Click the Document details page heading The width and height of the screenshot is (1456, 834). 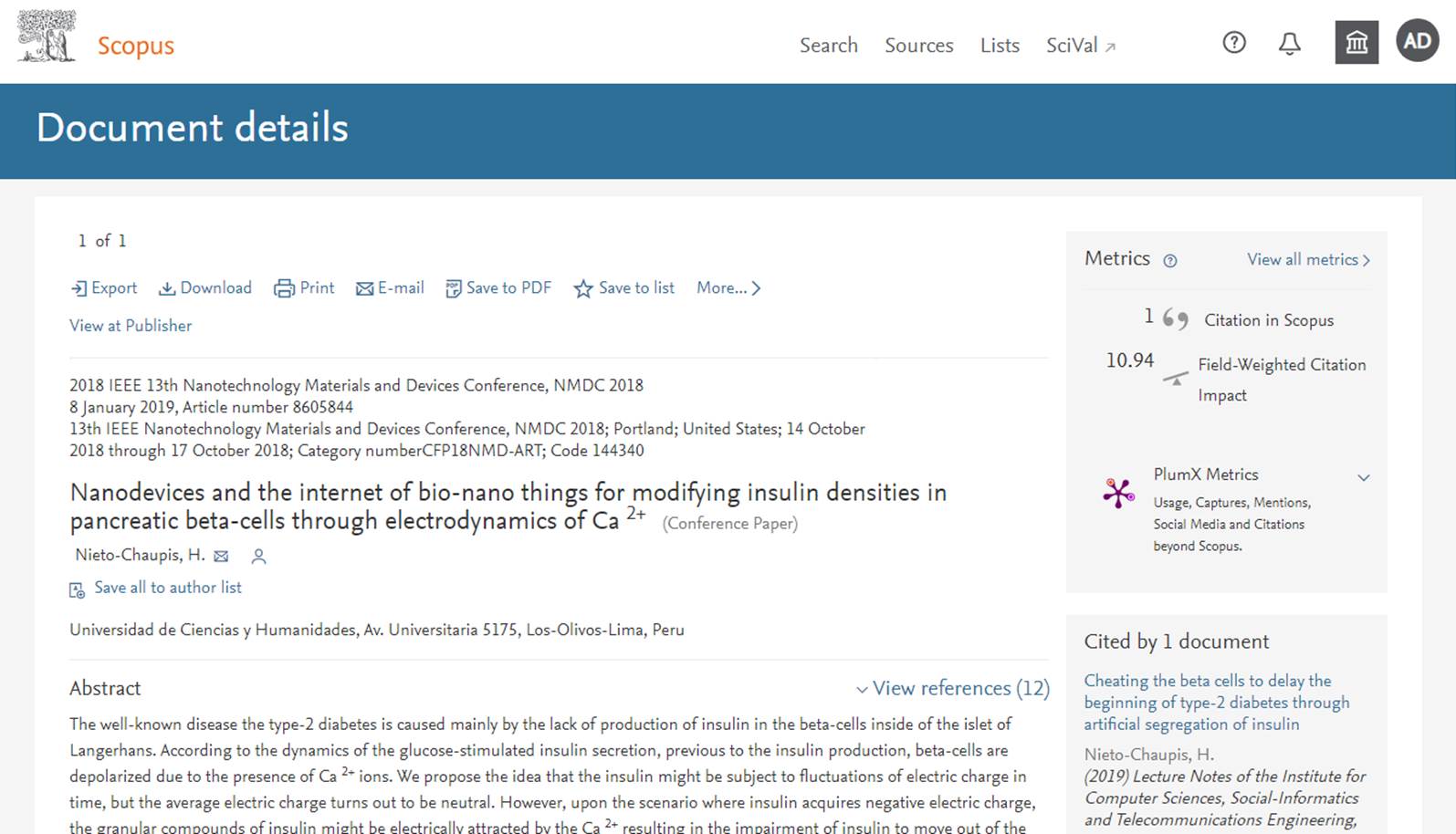[x=193, y=128]
